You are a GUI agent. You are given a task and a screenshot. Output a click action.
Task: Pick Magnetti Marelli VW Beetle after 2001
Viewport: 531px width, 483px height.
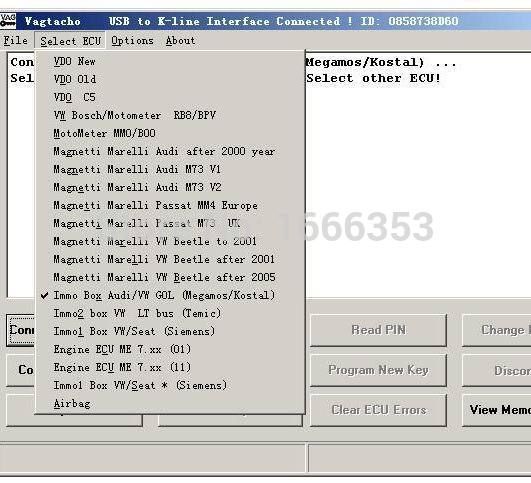tap(170, 259)
